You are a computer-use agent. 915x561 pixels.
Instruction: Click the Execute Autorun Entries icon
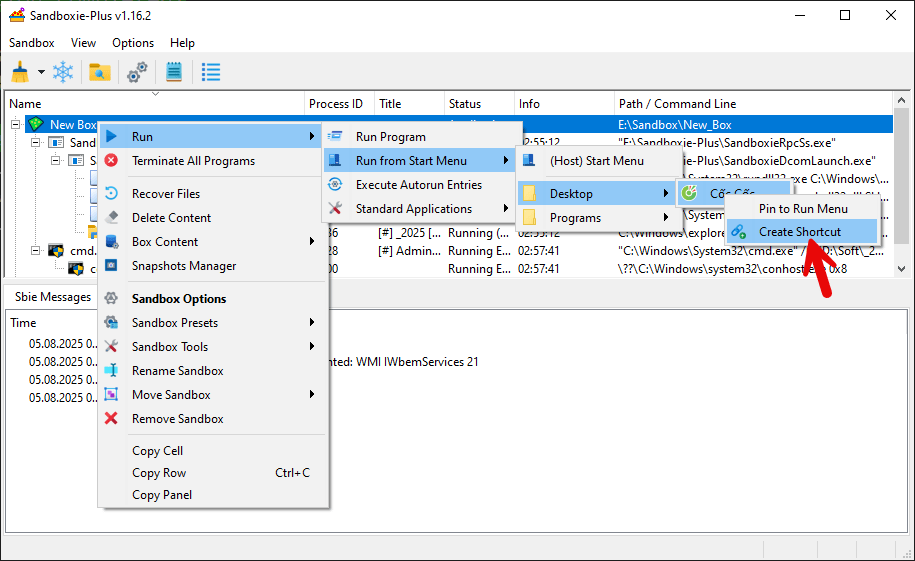point(336,184)
